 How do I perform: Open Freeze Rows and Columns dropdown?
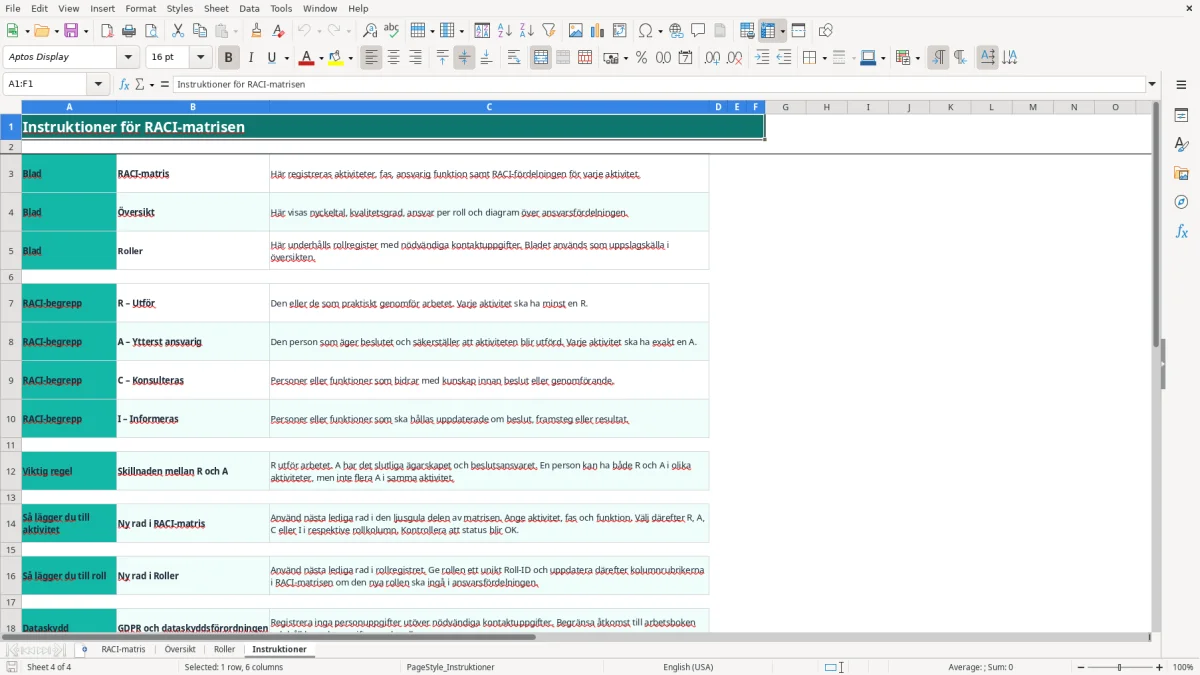point(783,31)
